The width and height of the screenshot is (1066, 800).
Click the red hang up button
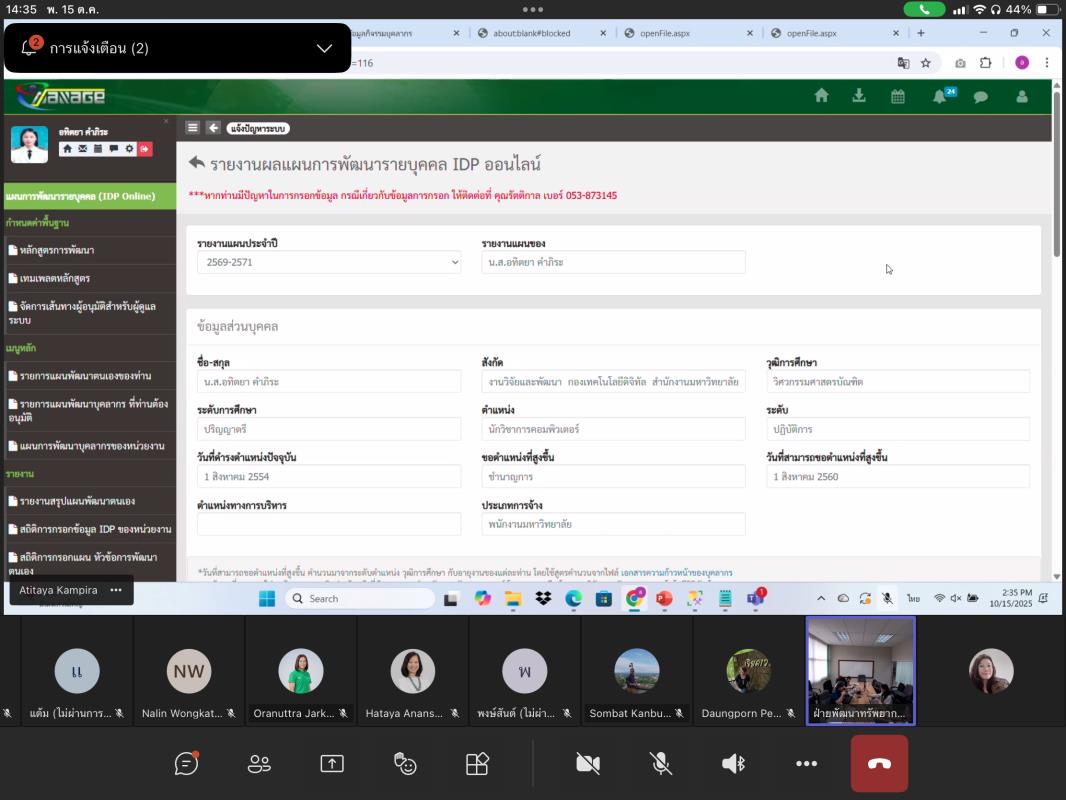point(879,763)
